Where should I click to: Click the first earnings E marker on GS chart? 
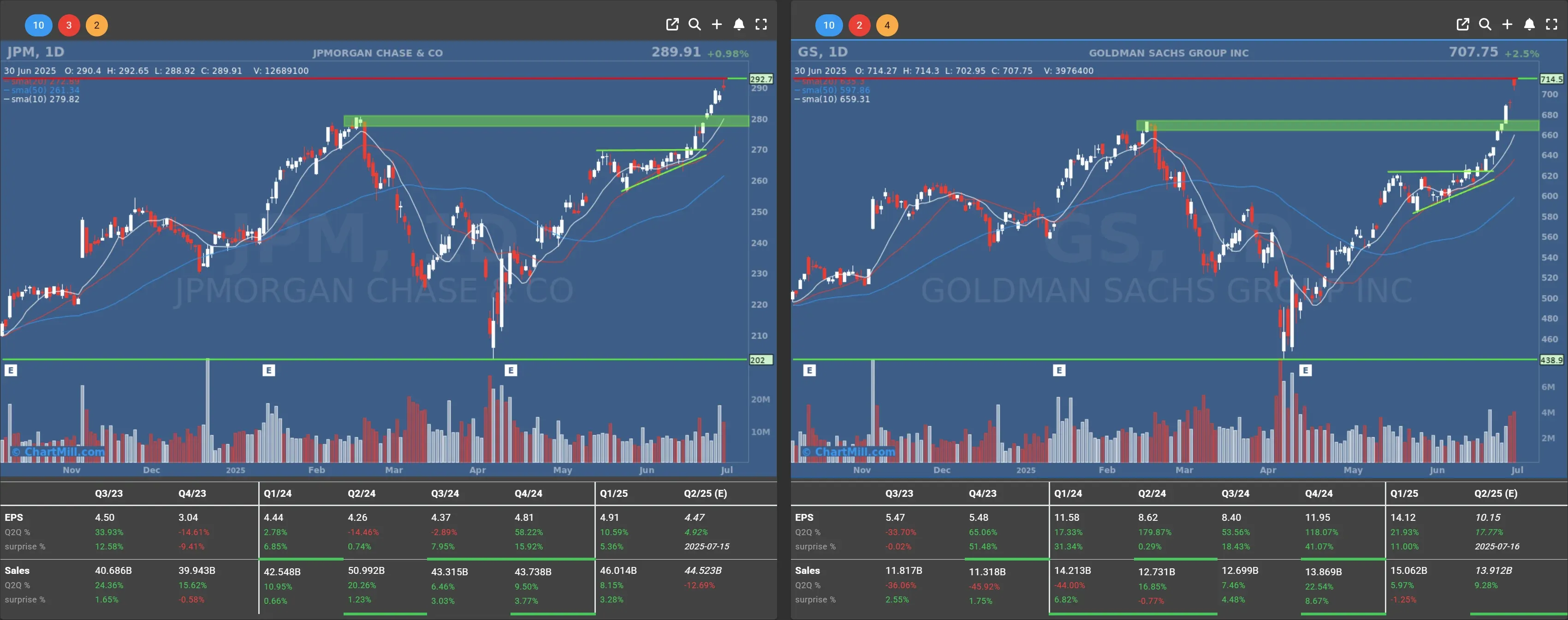809,370
